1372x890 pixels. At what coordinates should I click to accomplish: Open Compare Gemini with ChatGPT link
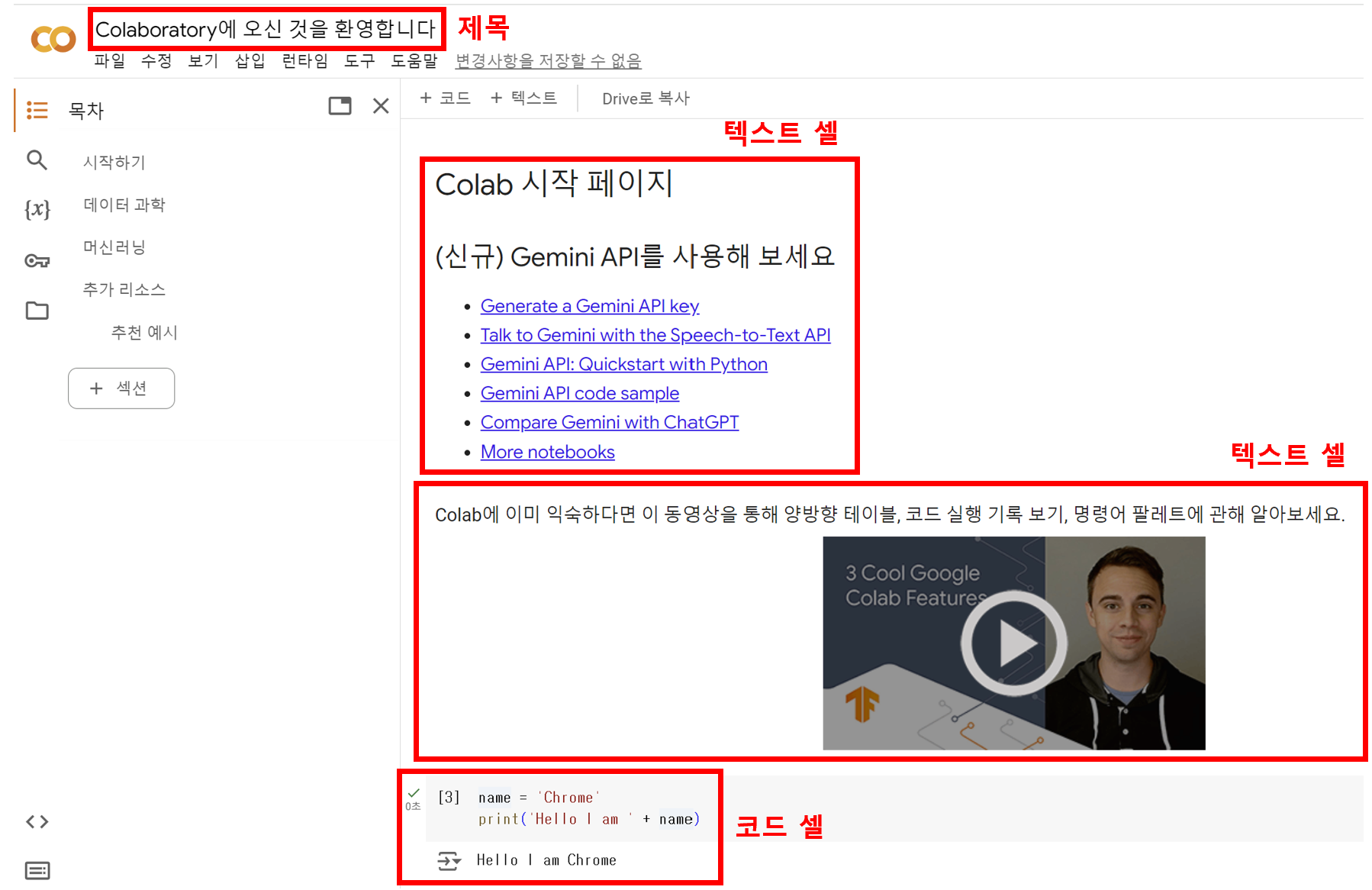(x=610, y=422)
